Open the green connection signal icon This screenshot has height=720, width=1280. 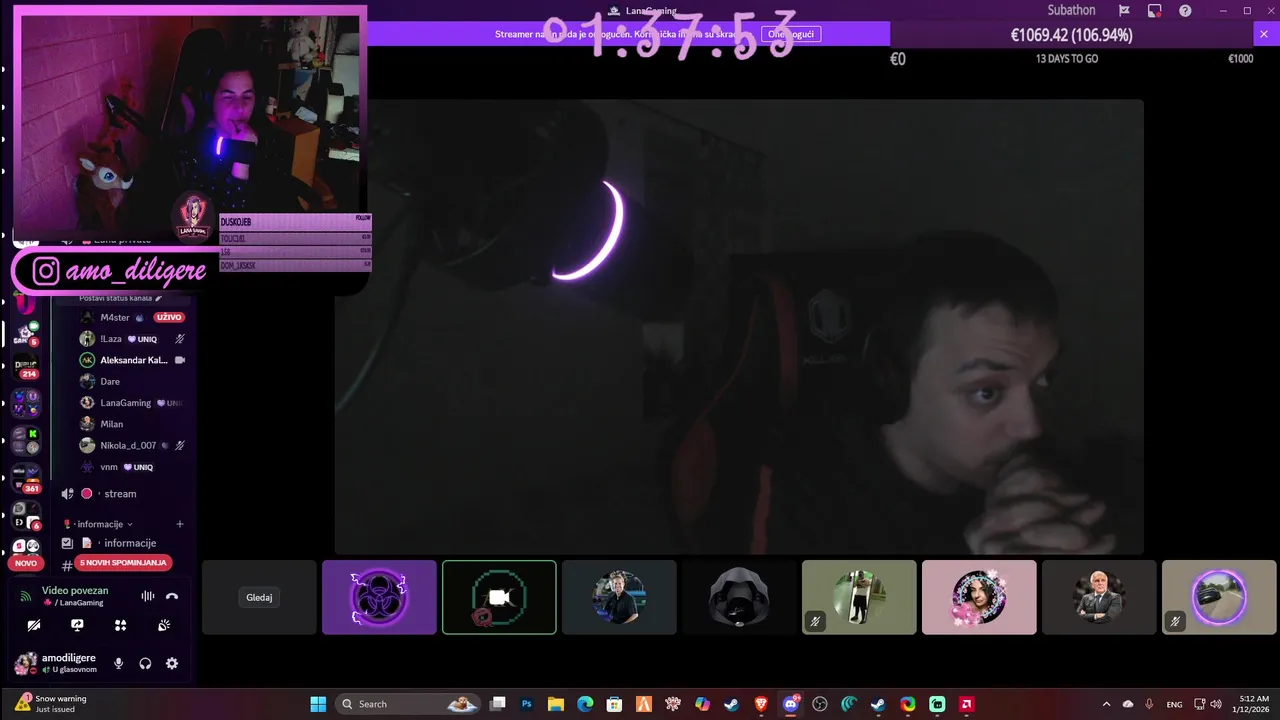coord(26,596)
